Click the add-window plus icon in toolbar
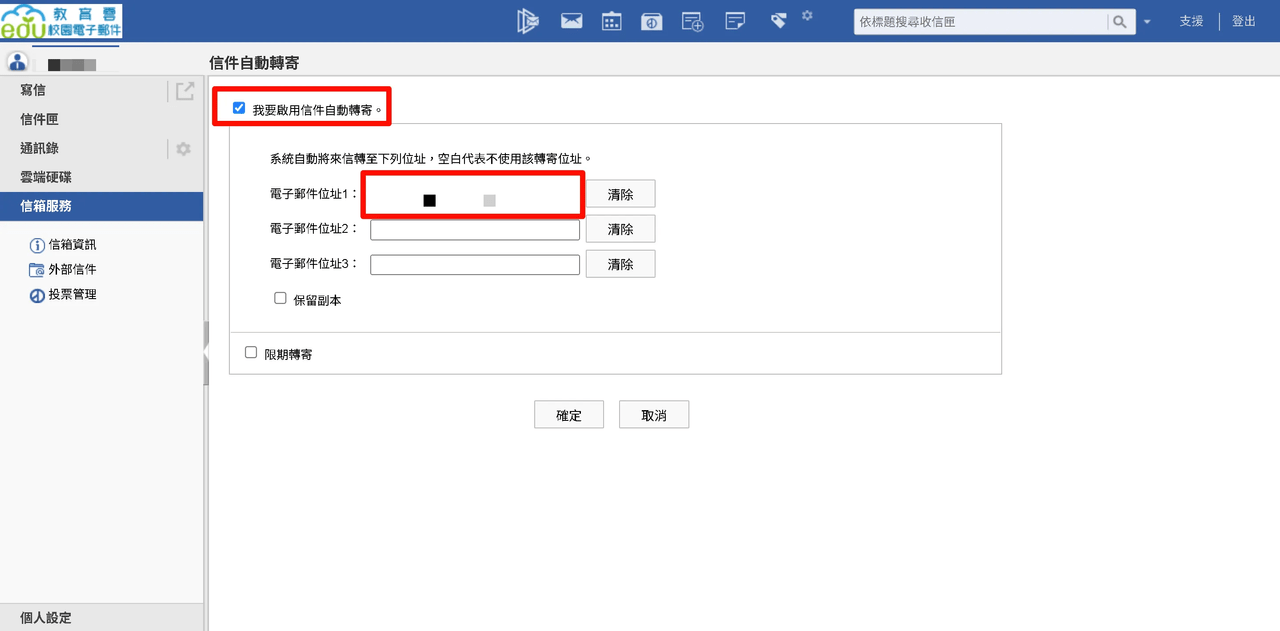Viewport: 1280px width, 631px height. pyautogui.click(x=692, y=21)
